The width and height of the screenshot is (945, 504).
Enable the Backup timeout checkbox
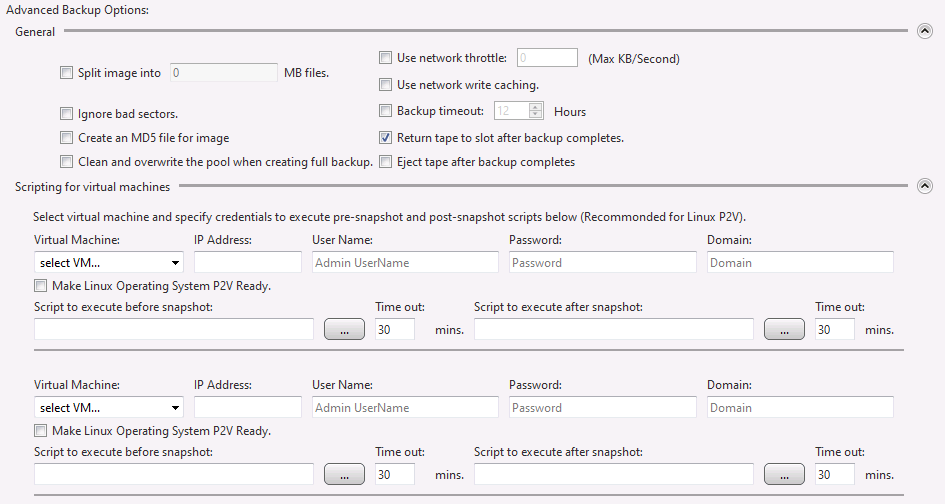386,111
